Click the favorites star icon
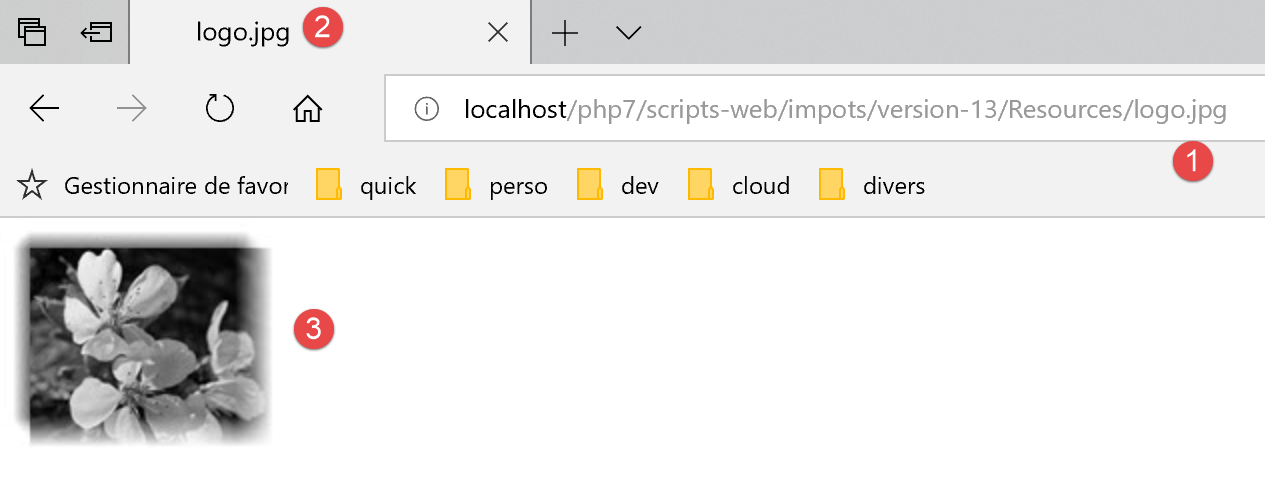This screenshot has height=497, width=1265. 32,185
